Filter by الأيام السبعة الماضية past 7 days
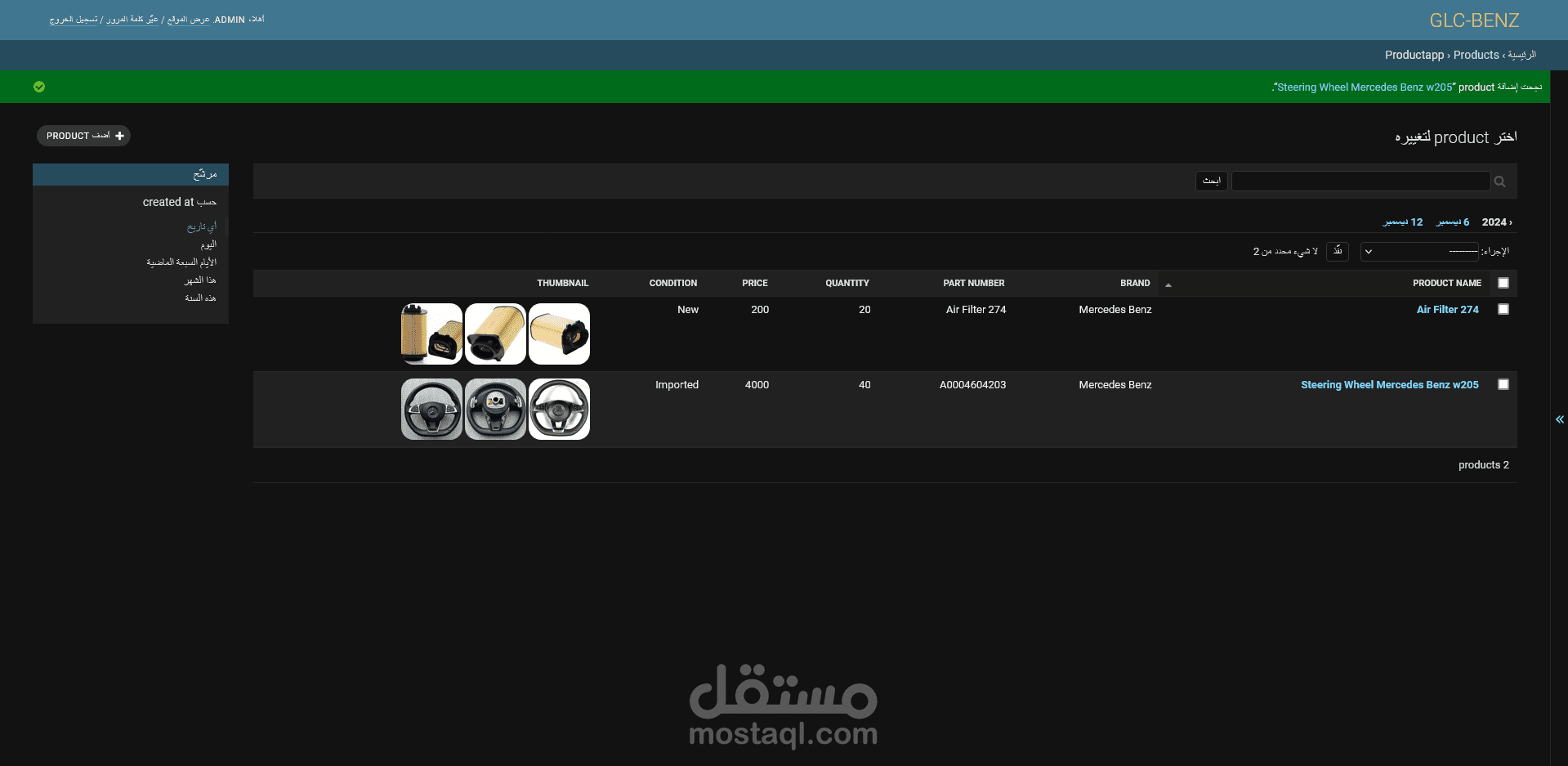Image resolution: width=1568 pixels, height=766 pixels. coord(181,262)
